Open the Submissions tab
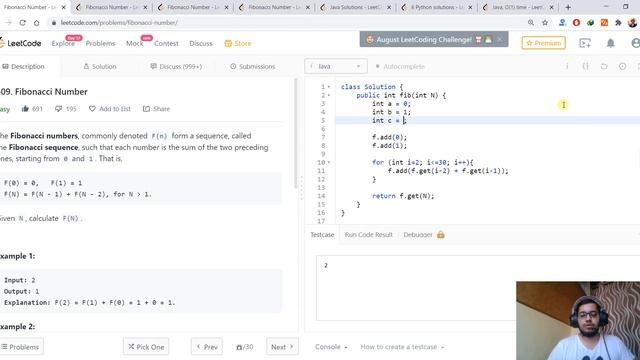The width and height of the screenshot is (640, 360). tap(252, 66)
